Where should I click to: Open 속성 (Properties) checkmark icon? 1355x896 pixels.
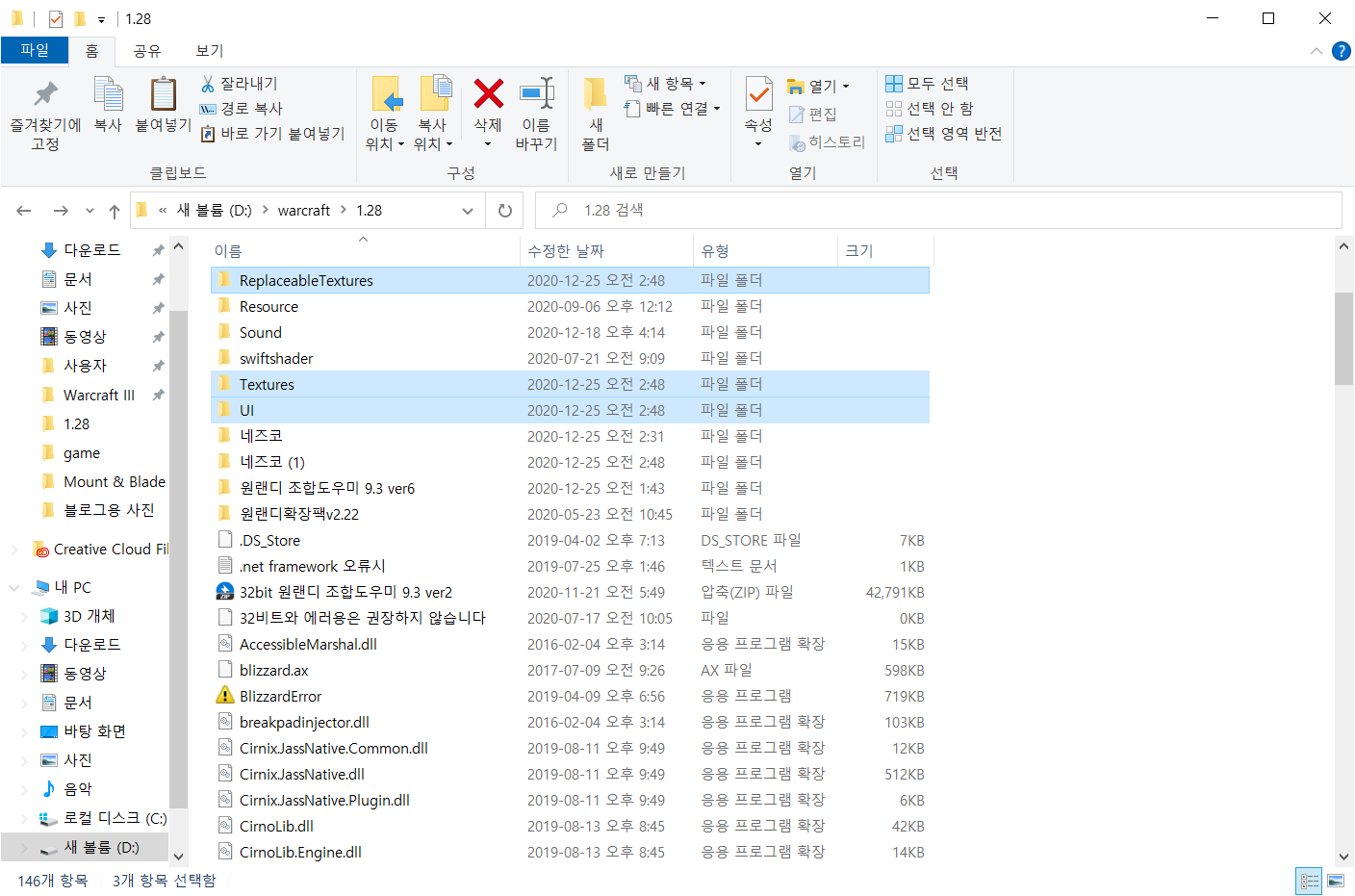758,94
